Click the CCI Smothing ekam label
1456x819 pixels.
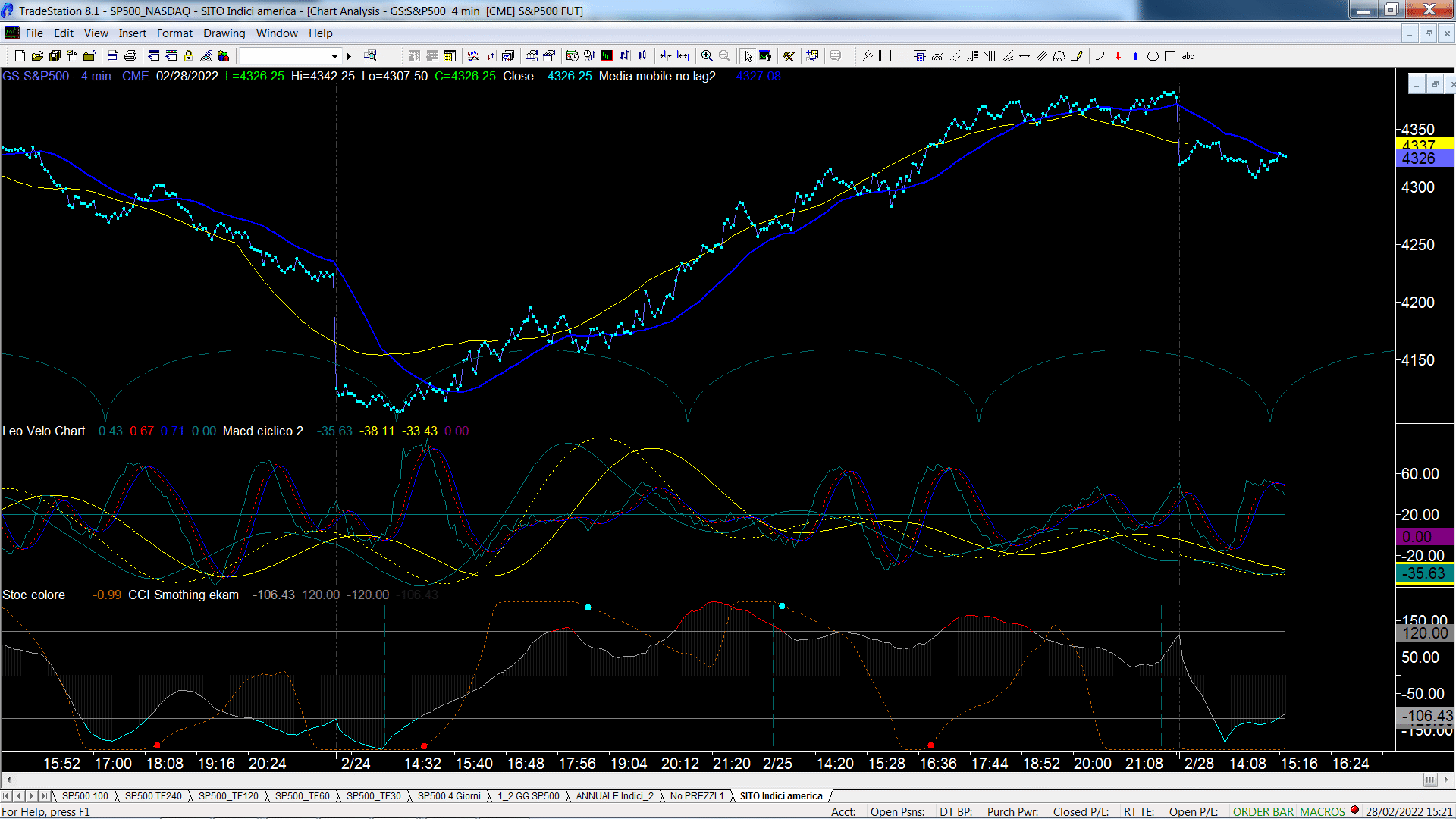point(184,595)
